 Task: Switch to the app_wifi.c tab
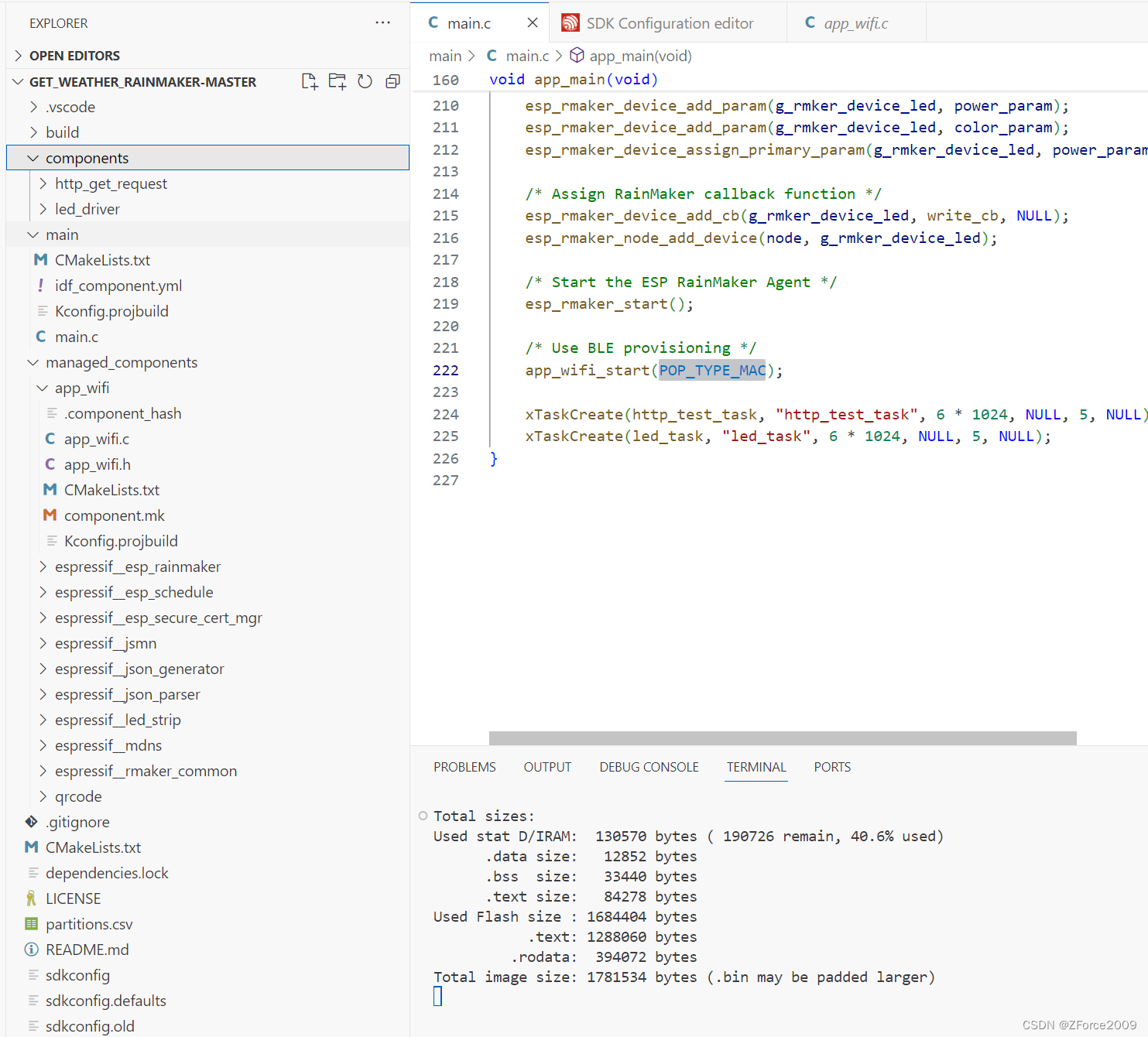click(856, 23)
